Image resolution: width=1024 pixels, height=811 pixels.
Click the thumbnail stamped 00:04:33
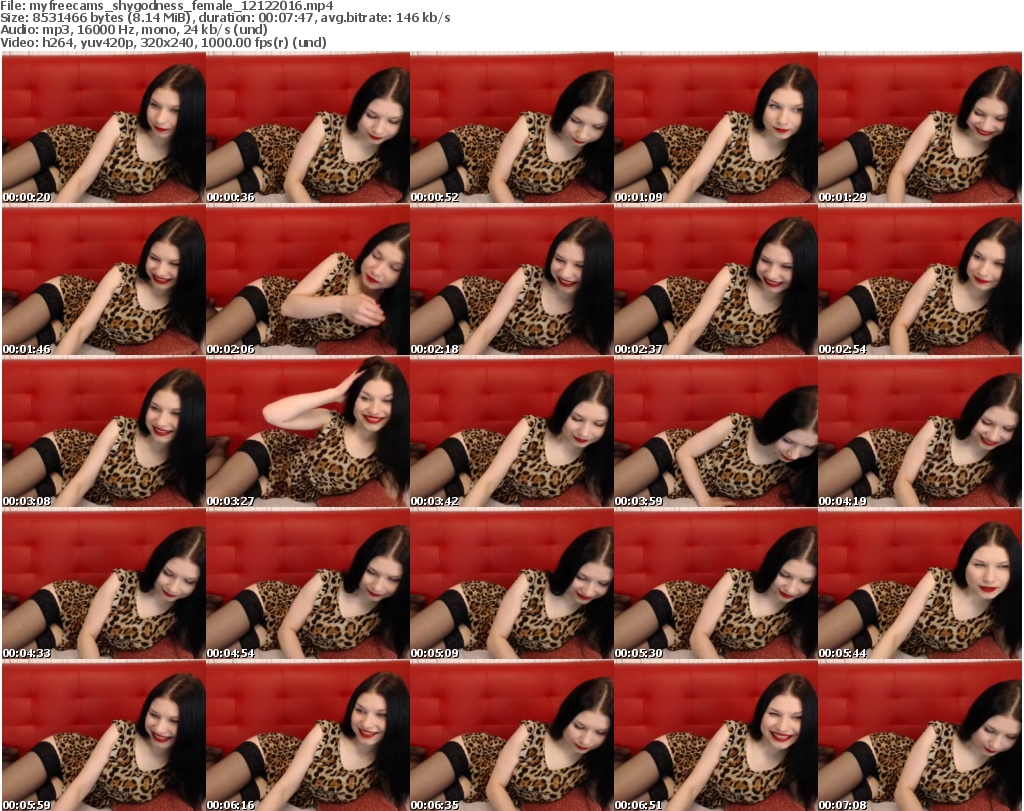pyautogui.click(x=104, y=584)
